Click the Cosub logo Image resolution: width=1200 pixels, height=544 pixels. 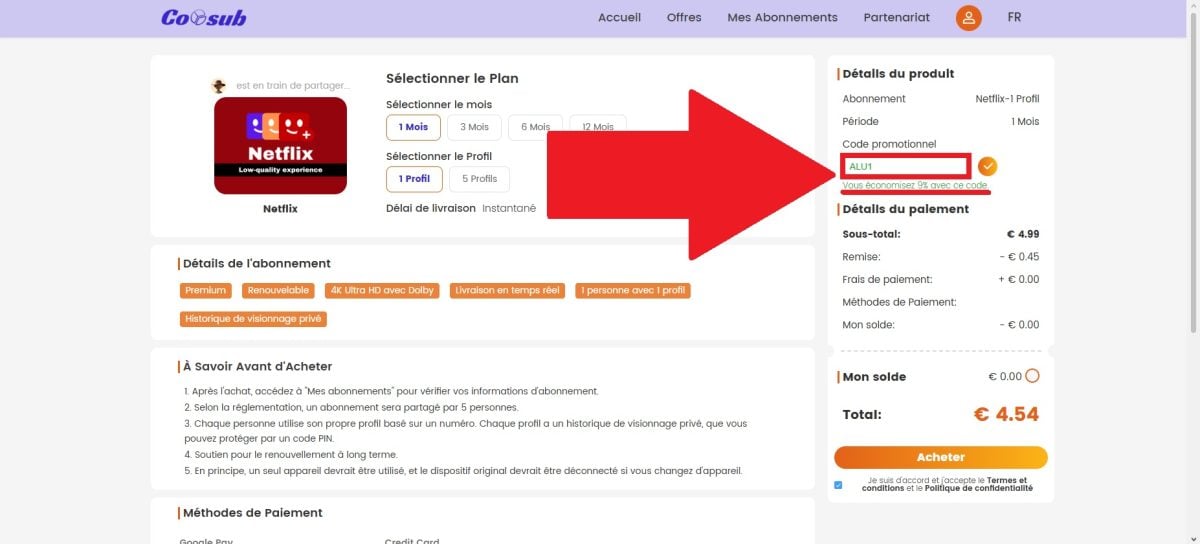click(x=203, y=17)
